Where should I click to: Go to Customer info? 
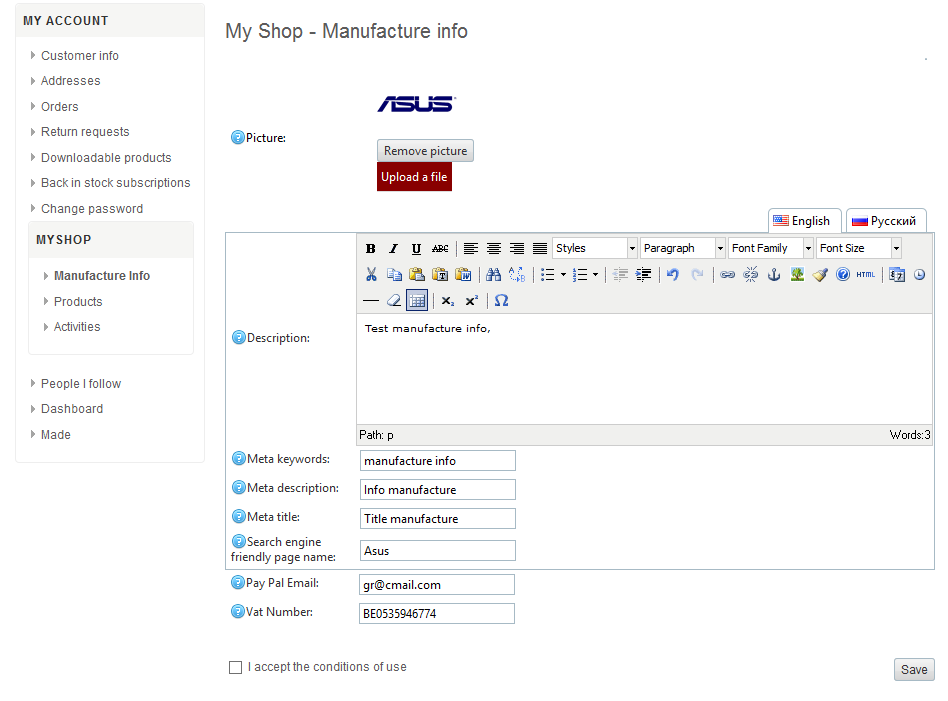[80, 56]
